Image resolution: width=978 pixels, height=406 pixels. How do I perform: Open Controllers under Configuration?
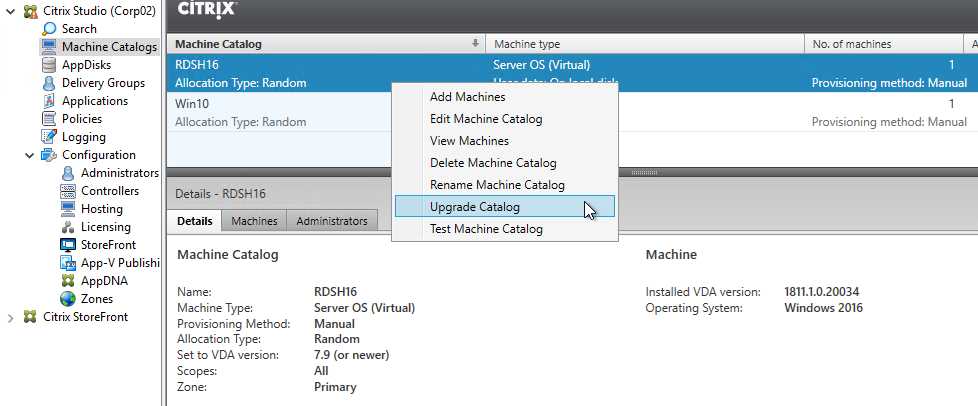[x=110, y=191]
